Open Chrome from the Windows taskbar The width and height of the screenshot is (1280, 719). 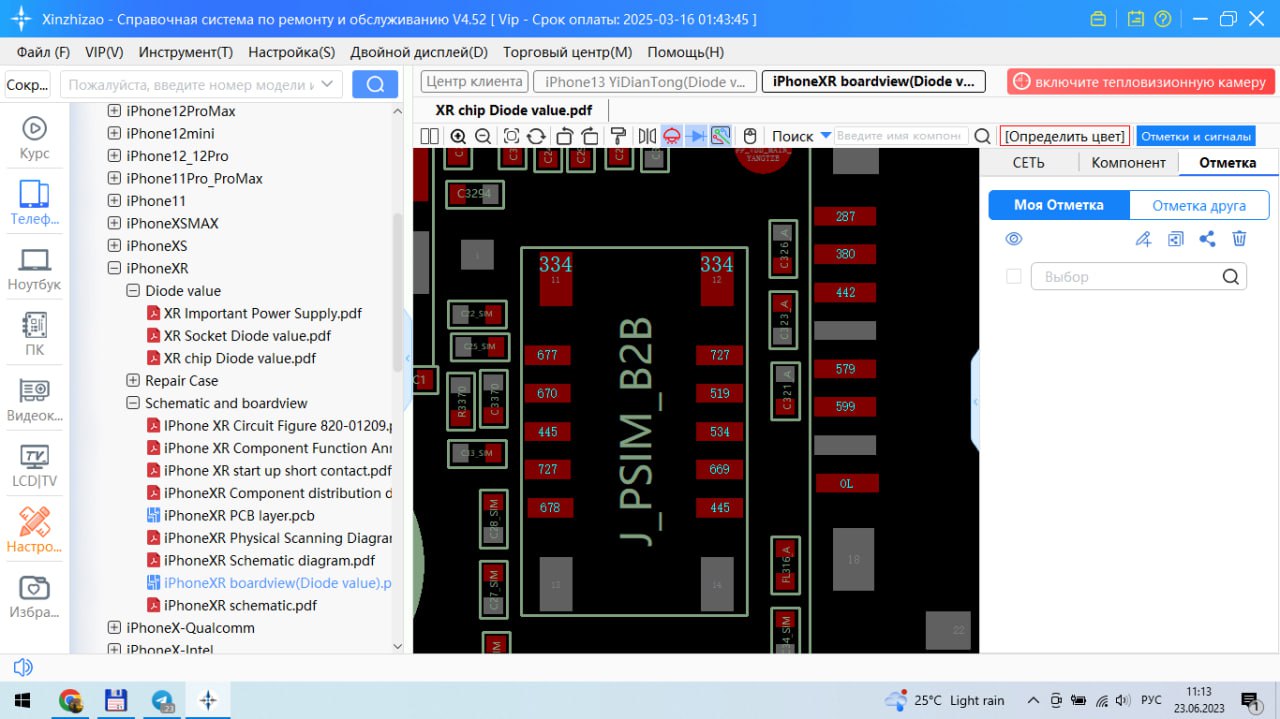click(70, 700)
